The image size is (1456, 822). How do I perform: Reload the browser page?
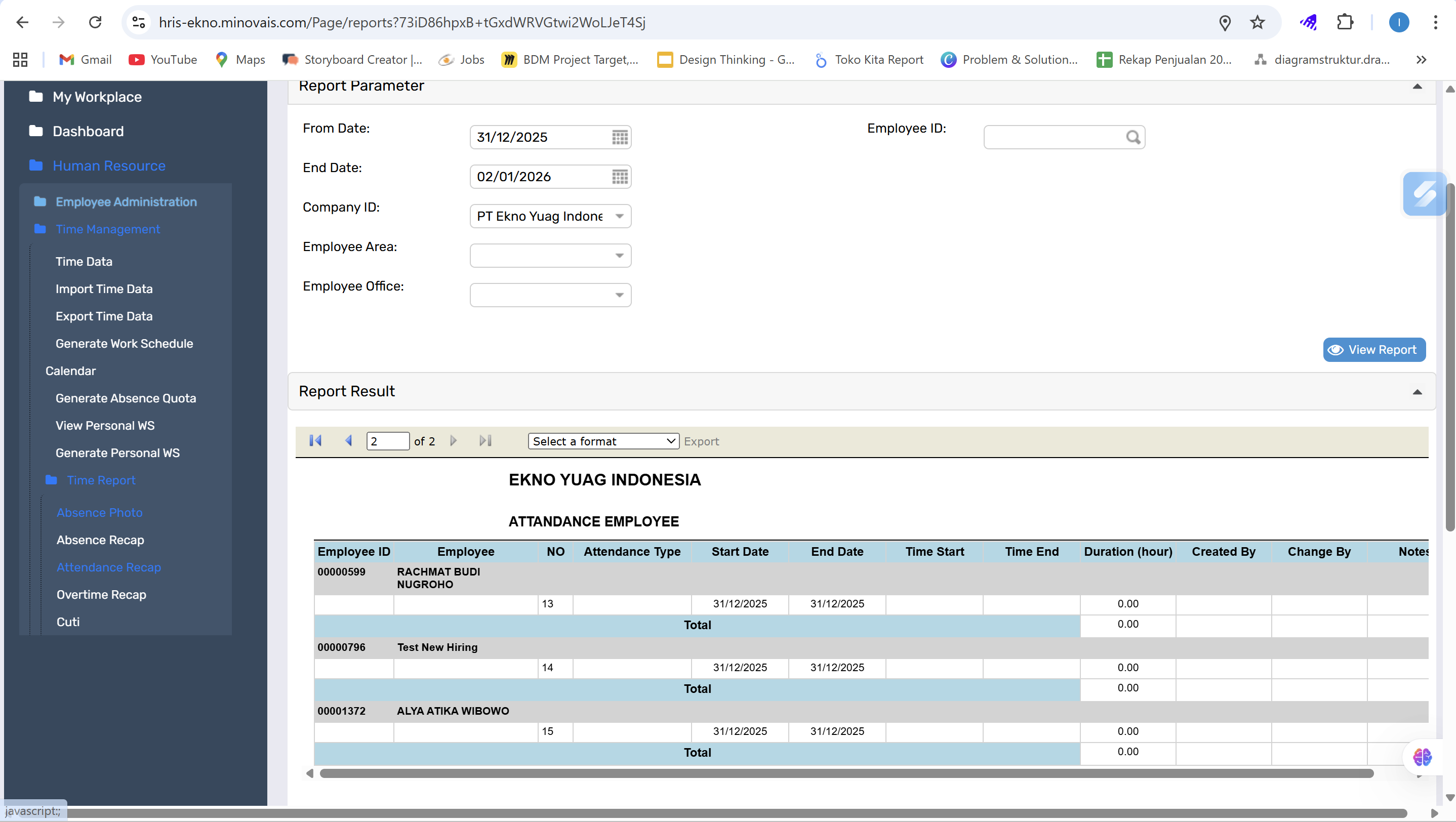pyautogui.click(x=95, y=23)
